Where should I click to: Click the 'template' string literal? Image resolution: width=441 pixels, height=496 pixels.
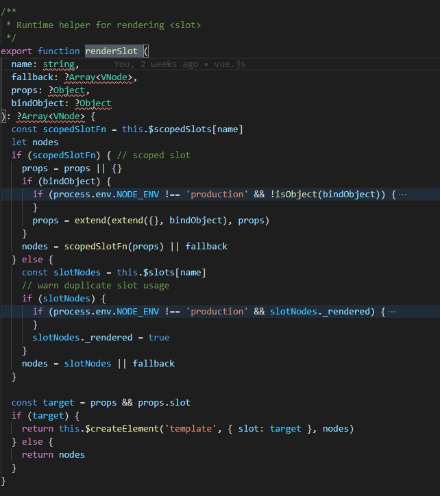[191, 429]
